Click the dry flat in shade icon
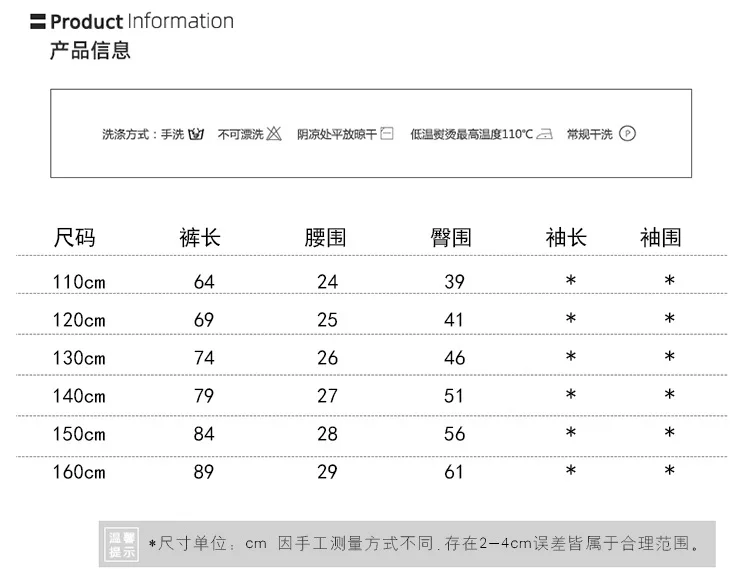This screenshot has width=750, height=578. pos(387,133)
